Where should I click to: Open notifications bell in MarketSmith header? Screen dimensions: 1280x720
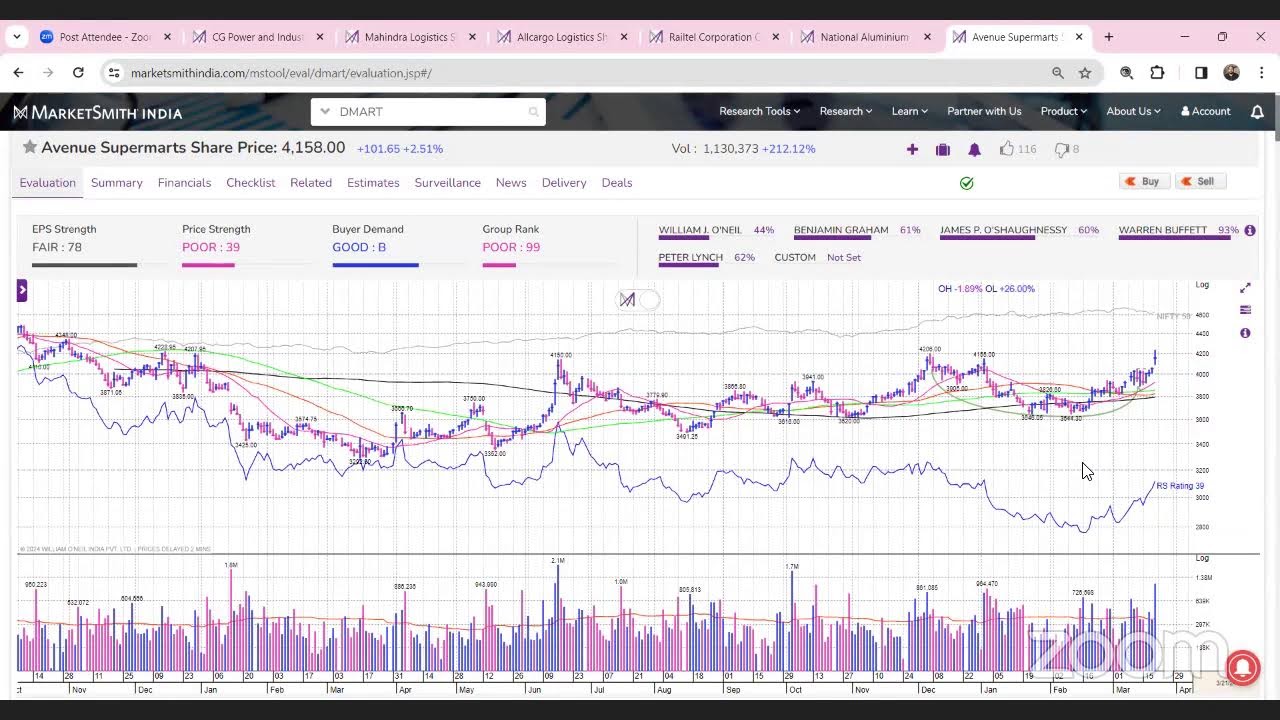1257,112
